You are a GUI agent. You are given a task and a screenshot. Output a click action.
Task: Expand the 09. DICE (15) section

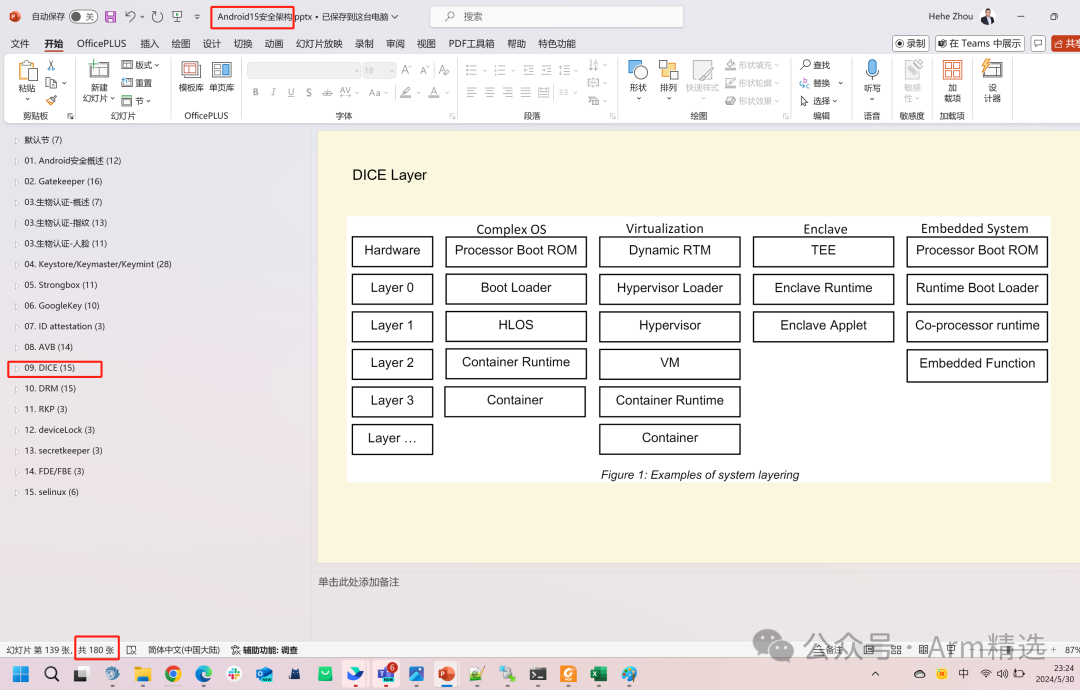coord(15,368)
